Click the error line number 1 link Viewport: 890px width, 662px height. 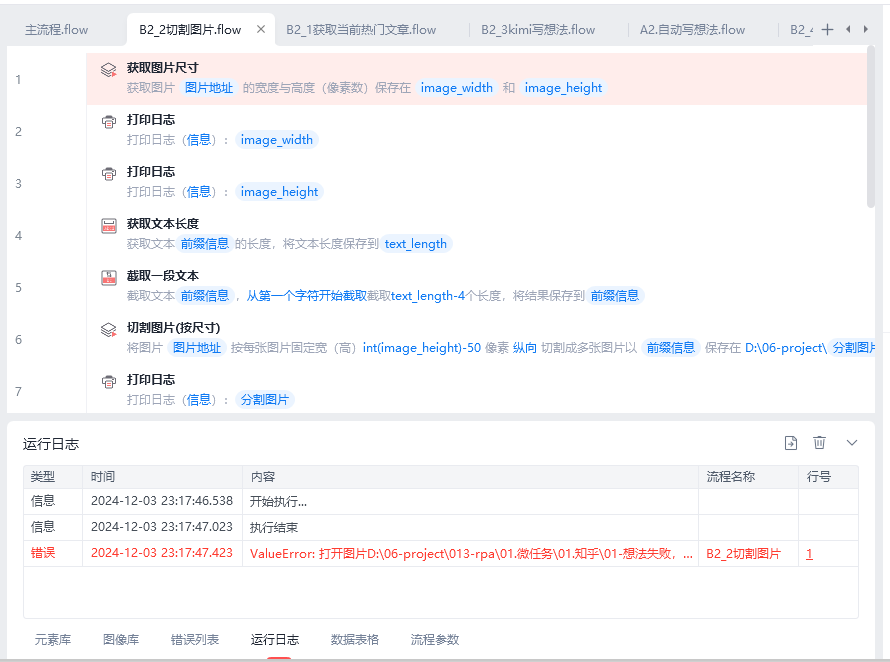[809, 554]
